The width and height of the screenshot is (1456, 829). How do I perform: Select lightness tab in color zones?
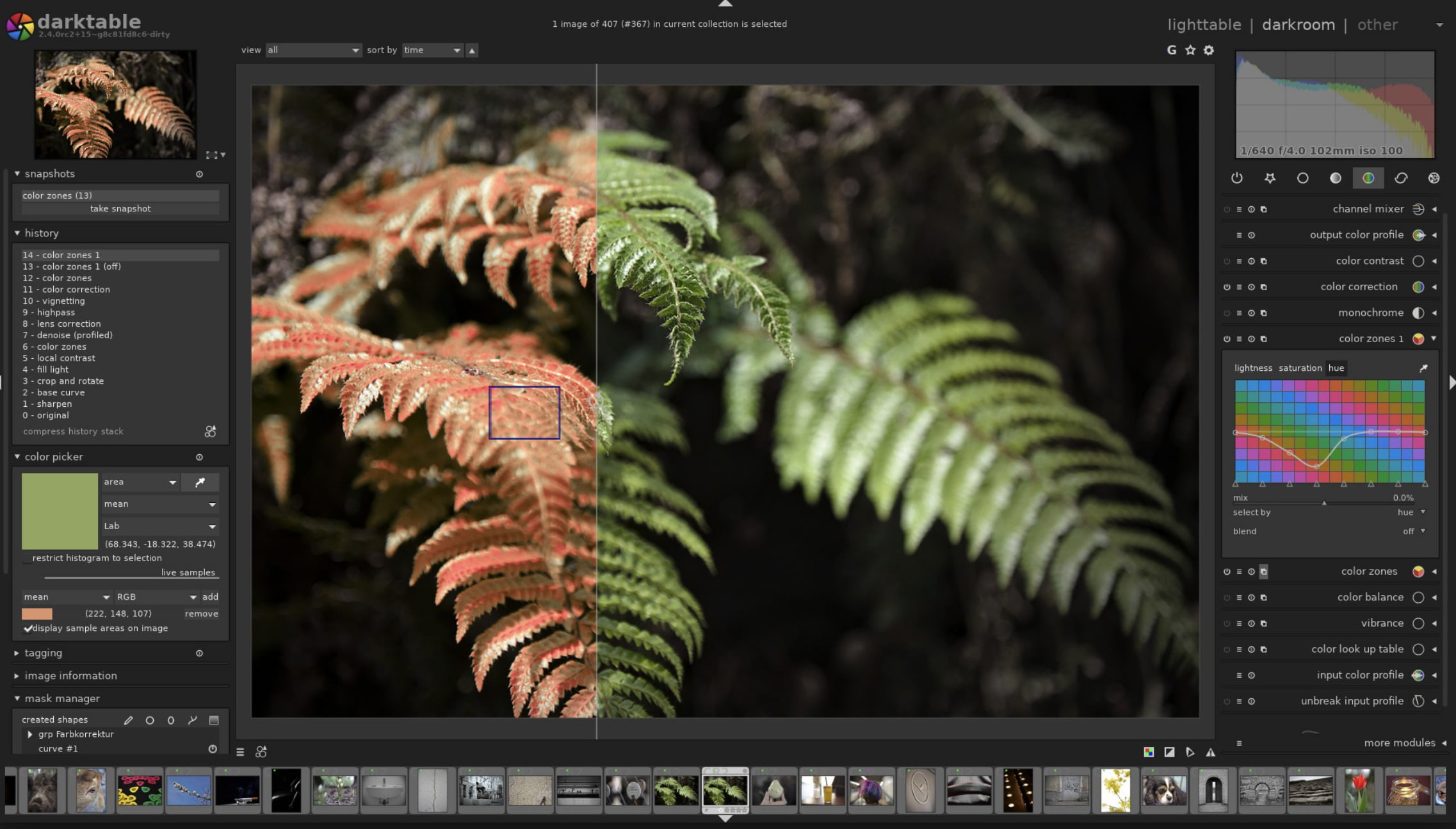(x=1253, y=368)
